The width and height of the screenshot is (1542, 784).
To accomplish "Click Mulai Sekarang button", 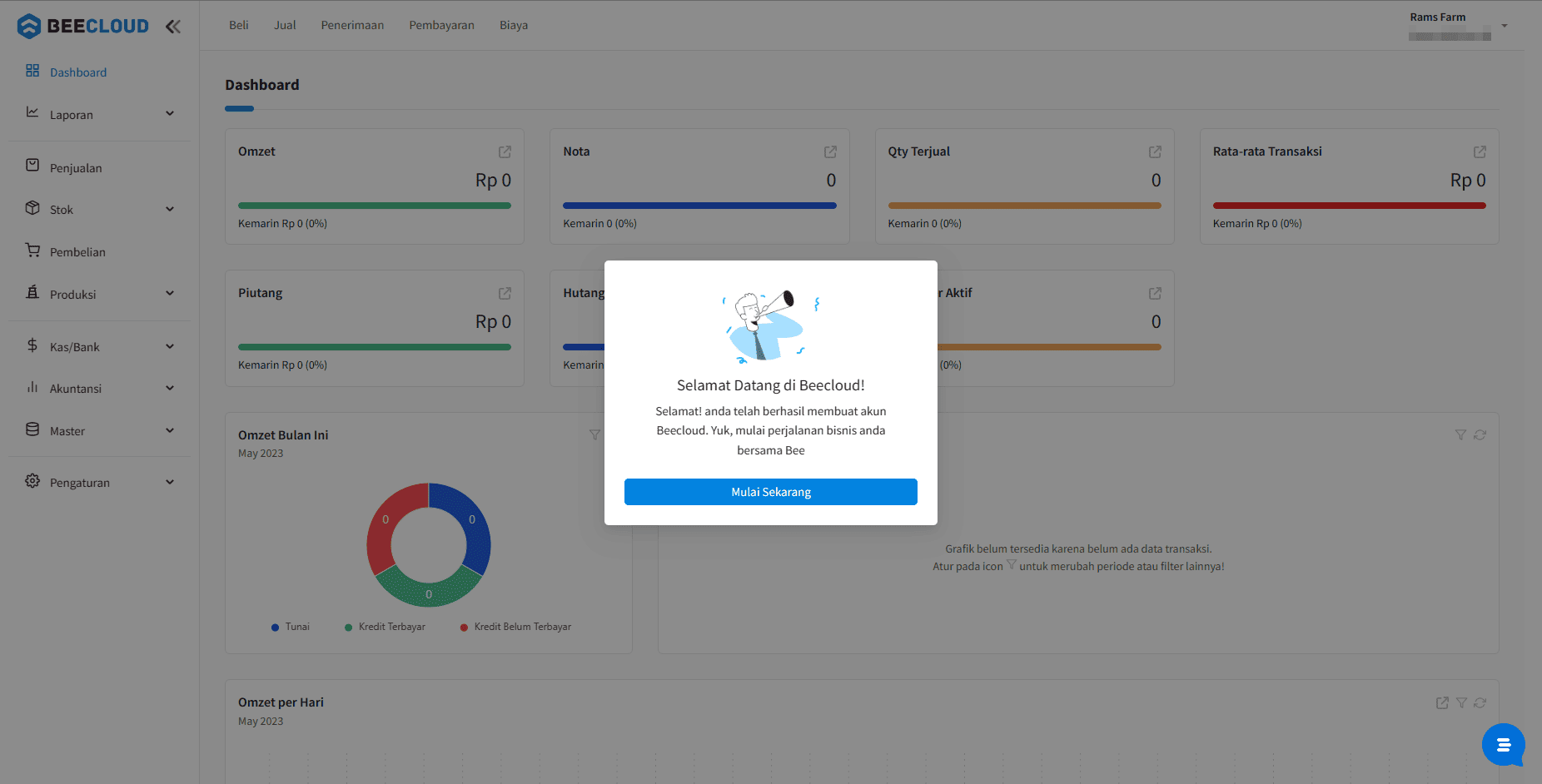I will [x=771, y=492].
